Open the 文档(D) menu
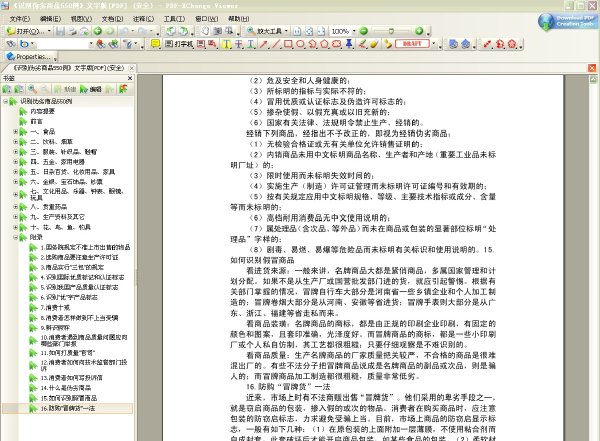 112,19
